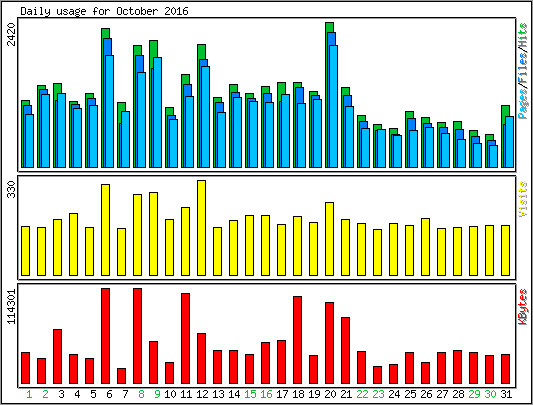Click the red KBytes legend label
The height and width of the screenshot is (405, 533).
523,306
